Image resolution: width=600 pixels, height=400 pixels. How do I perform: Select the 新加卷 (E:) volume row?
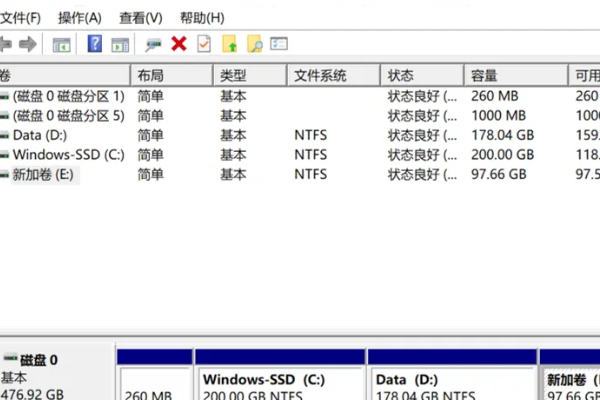pyautogui.click(x=43, y=174)
